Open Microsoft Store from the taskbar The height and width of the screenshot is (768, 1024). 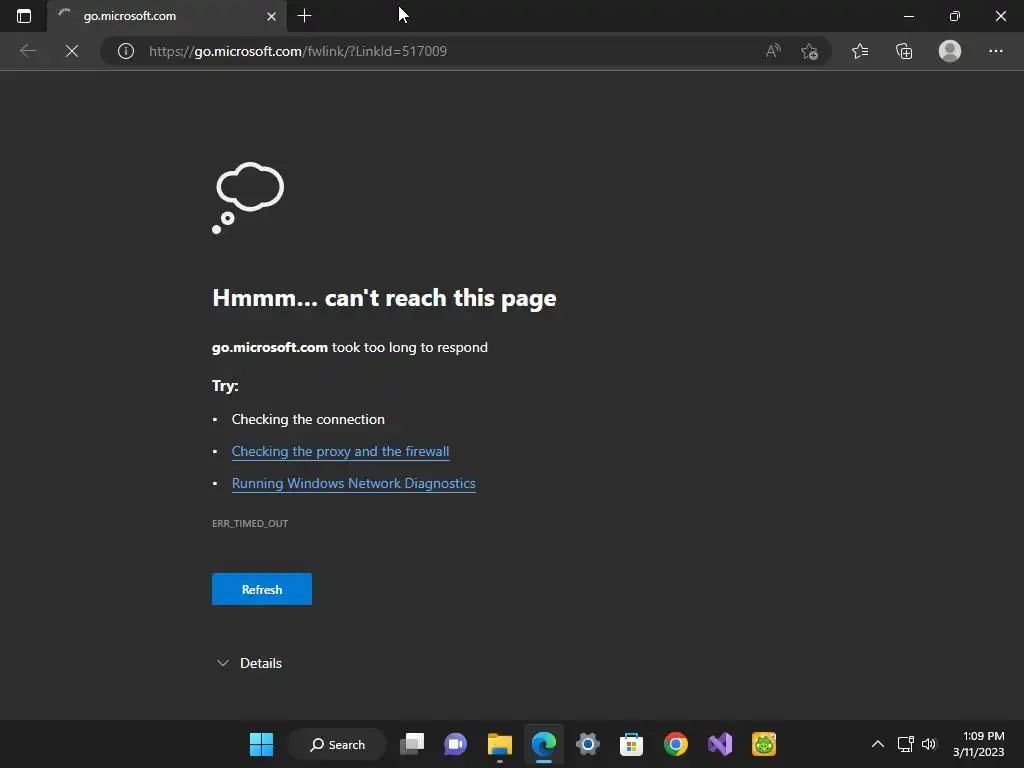(632, 744)
